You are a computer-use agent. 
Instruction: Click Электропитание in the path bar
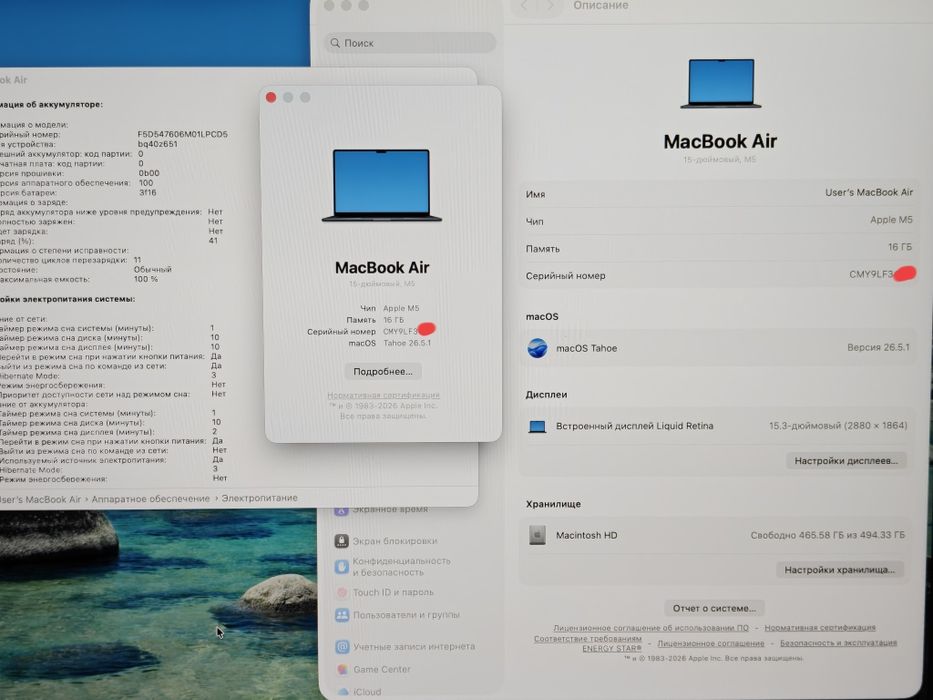tap(259, 498)
